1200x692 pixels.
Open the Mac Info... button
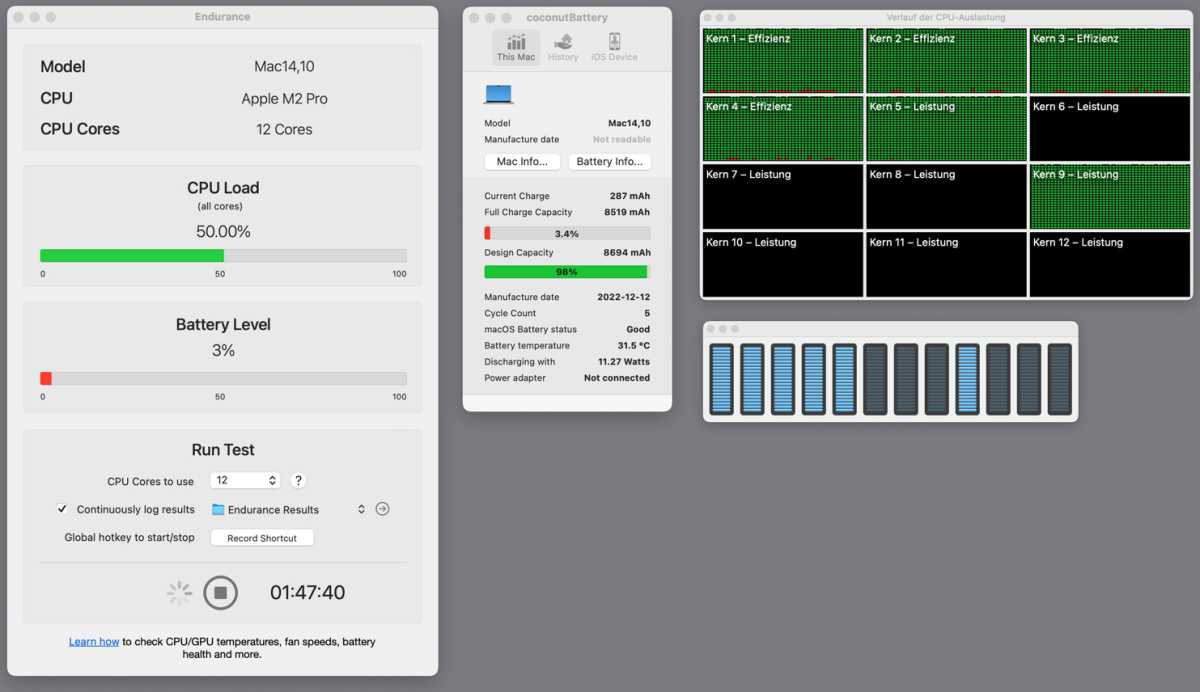coord(522,162)
